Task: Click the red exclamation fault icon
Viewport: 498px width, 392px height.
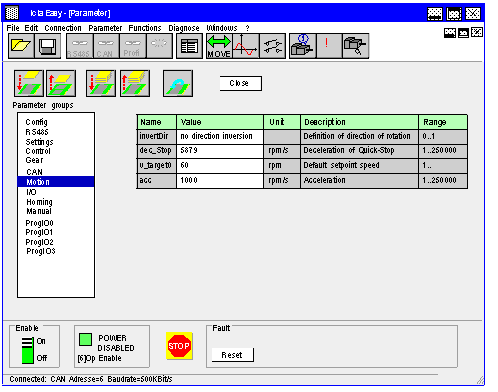Action: tap(329, 46)
